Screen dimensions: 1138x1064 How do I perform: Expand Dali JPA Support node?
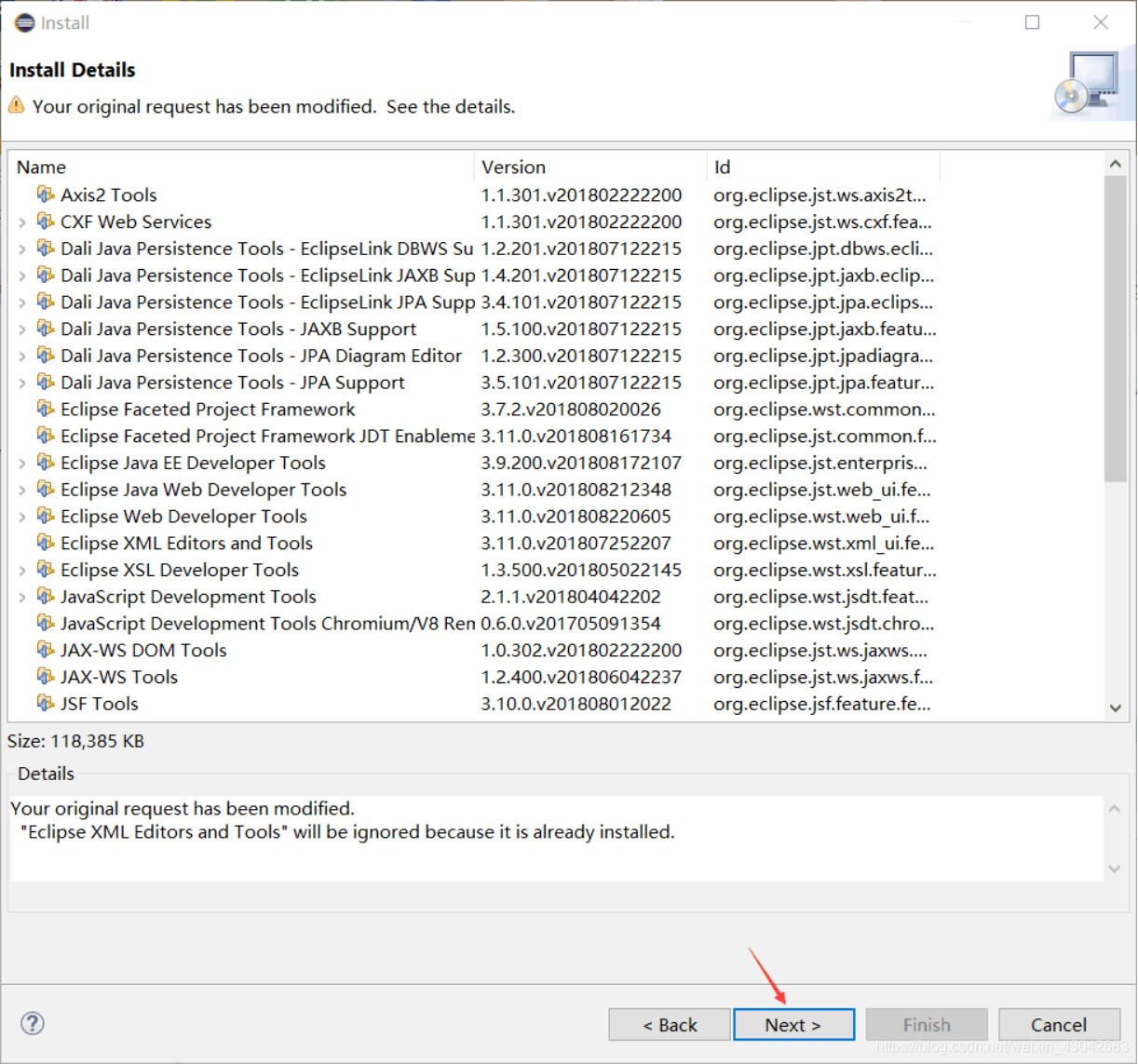(22, 384)
